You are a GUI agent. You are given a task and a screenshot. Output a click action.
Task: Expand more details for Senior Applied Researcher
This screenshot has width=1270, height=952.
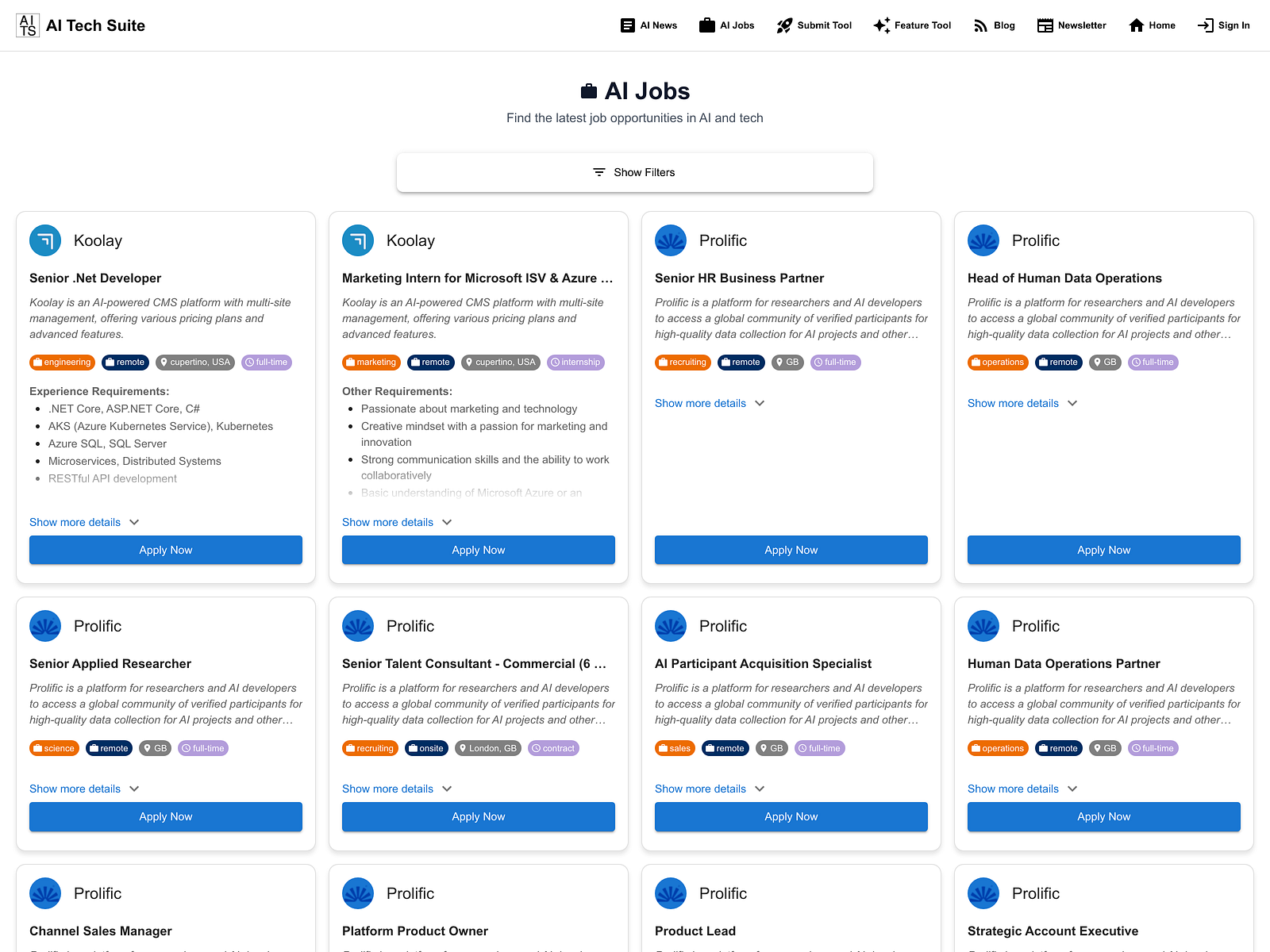(85, 789)
